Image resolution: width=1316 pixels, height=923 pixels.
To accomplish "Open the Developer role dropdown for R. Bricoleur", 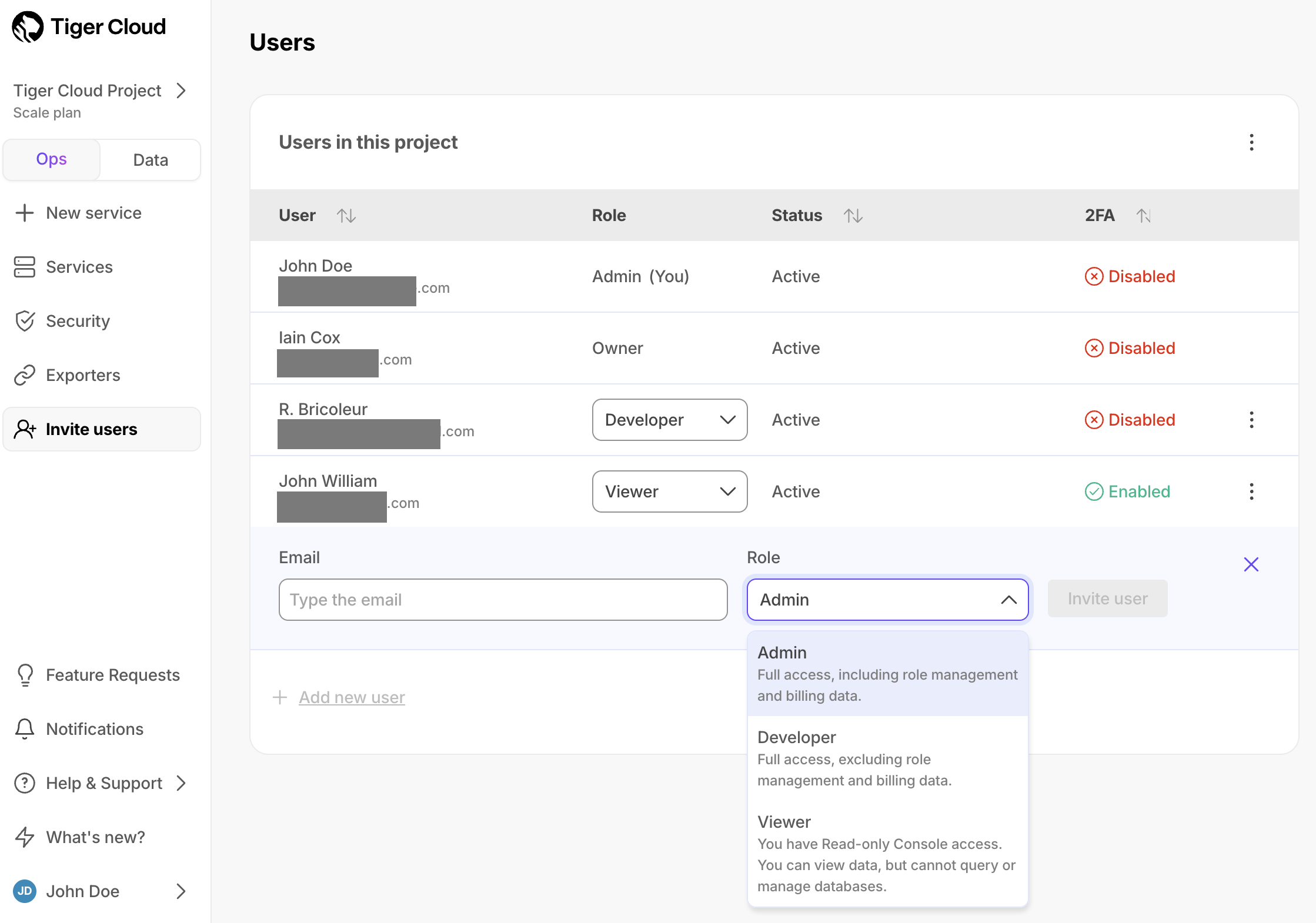I will [x=670, y=420].
